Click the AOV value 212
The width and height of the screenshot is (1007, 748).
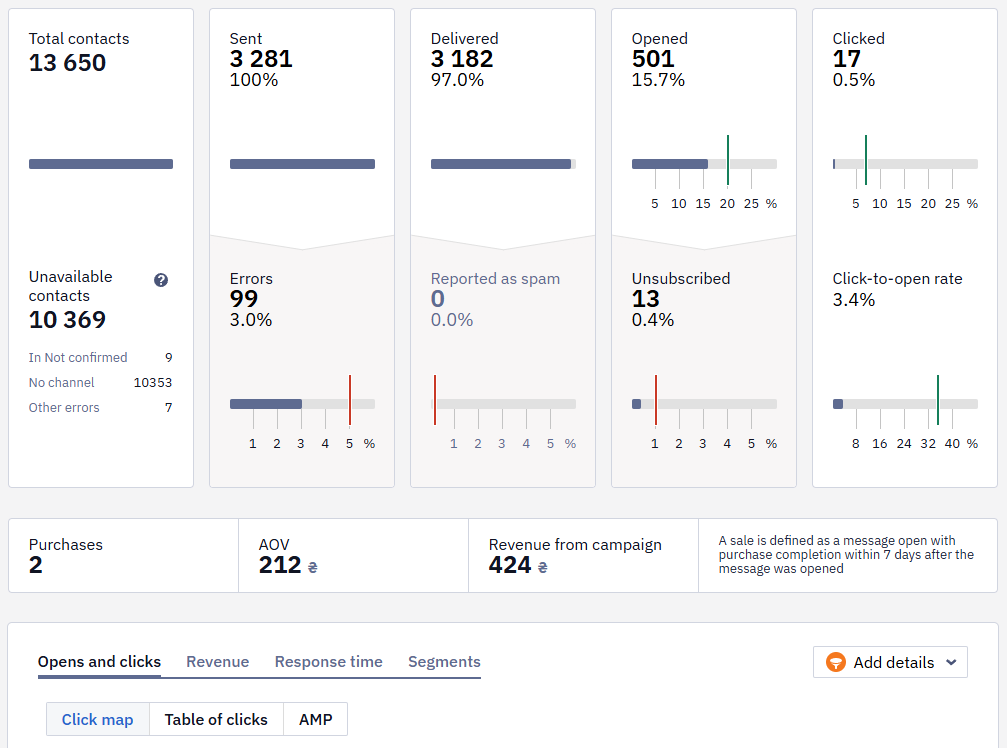pos(280,565)
